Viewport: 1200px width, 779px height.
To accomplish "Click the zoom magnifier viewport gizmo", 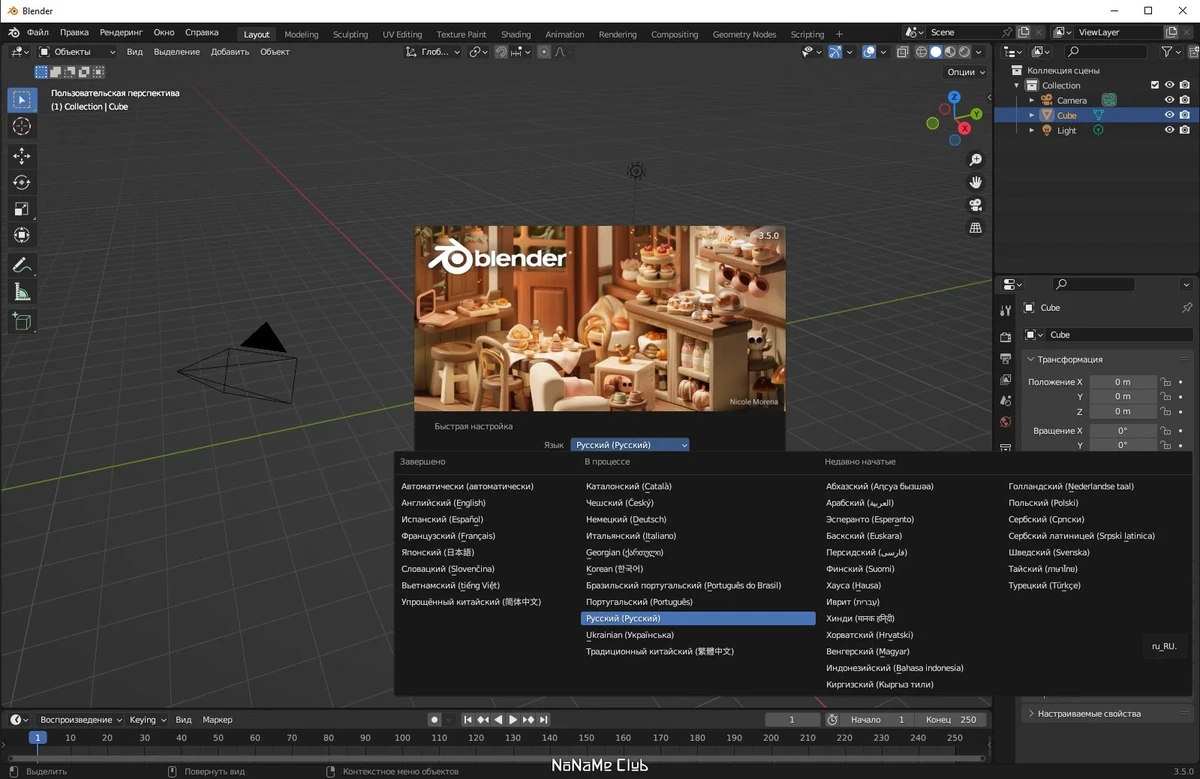I will [976, 160].
